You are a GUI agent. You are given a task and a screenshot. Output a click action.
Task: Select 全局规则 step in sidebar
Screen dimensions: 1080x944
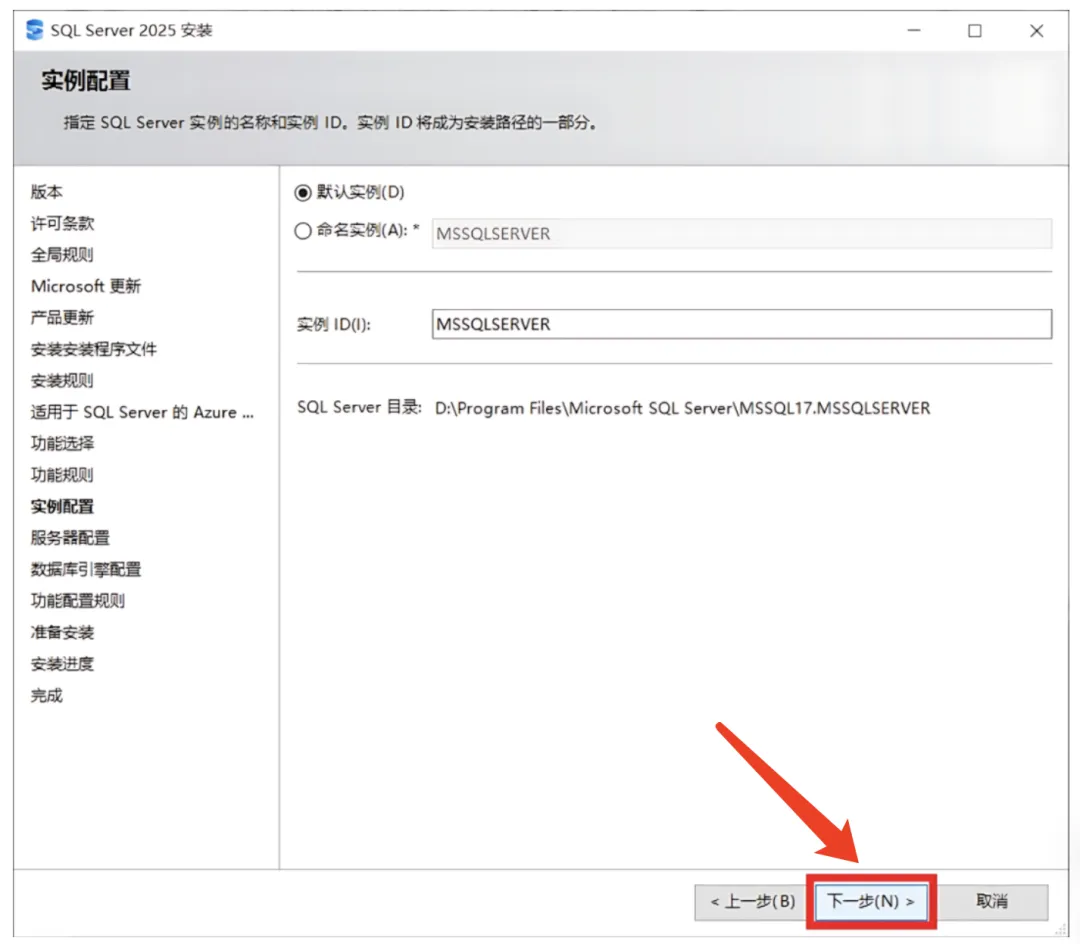click(x=62, y=255)
